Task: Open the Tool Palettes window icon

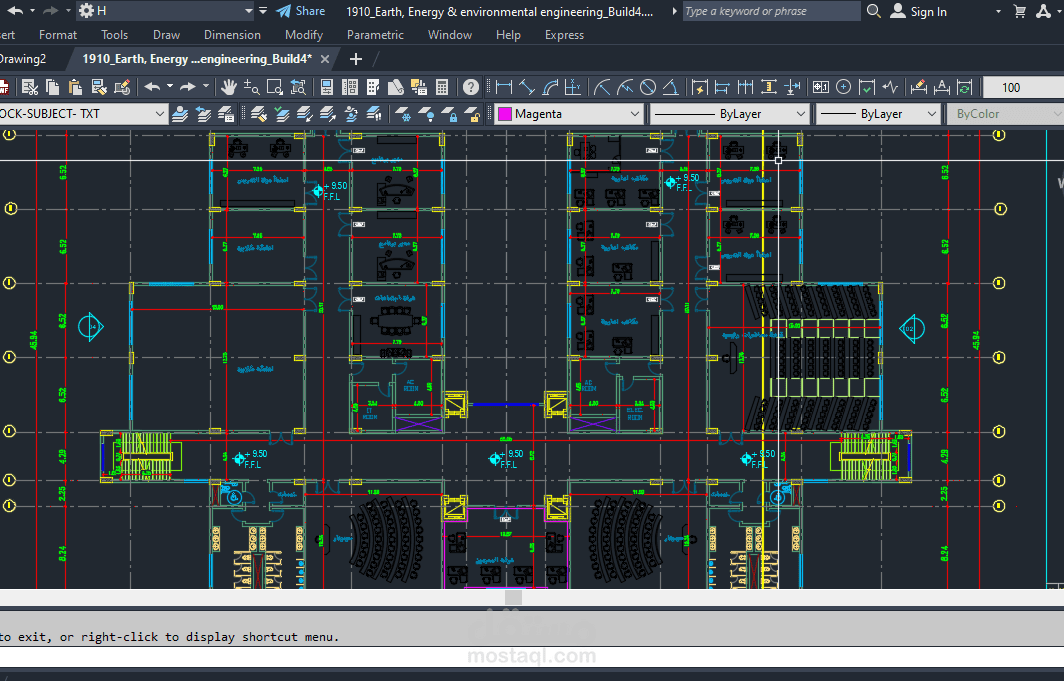Action: (373, 87)
